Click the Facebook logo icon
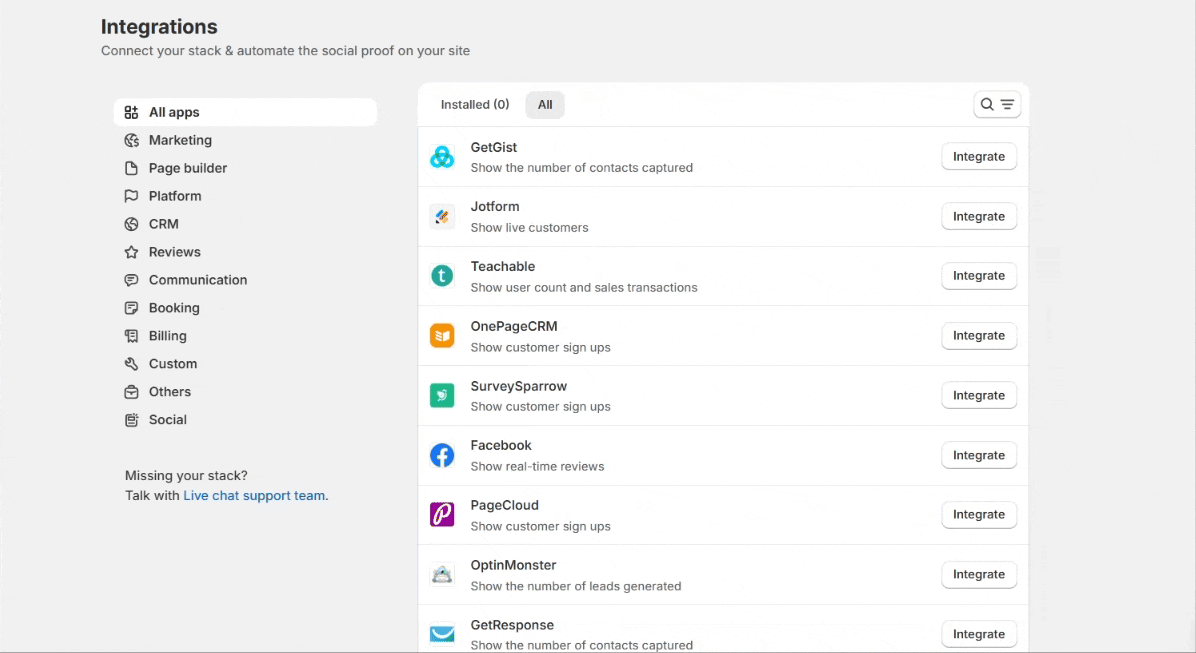The width and height of the screenshot is (1196, 653). tap(442, 456)
